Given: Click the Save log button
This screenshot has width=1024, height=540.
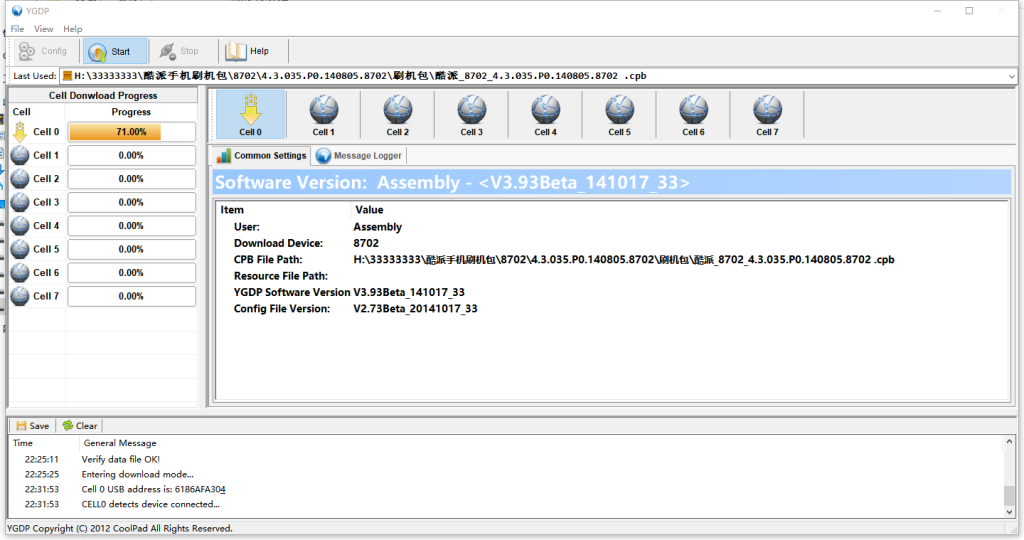Looking at the screenshot, I should click(x=32, y=426).
